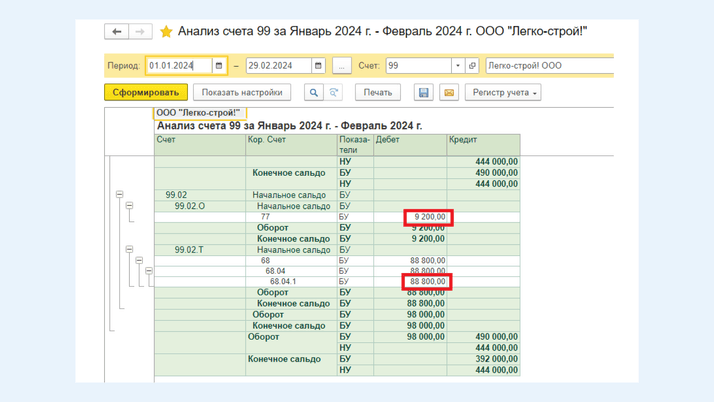Click Показать настройки button
This screenshot has width=714, height=402.
[242, 92]
